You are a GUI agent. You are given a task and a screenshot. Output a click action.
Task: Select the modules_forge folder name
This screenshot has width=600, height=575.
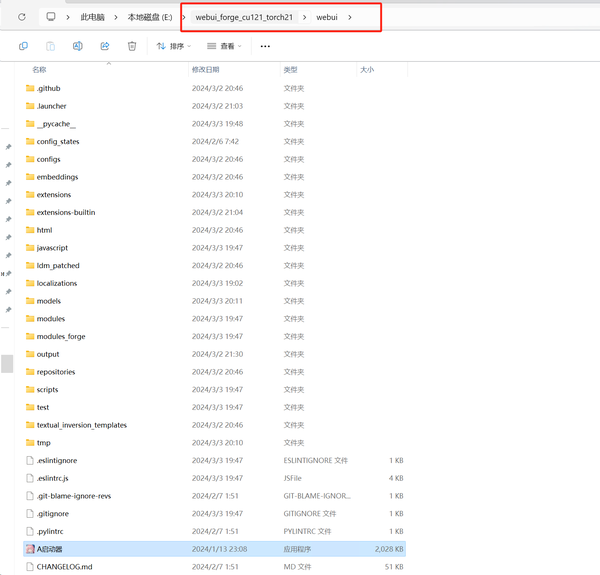coord(61,337)
